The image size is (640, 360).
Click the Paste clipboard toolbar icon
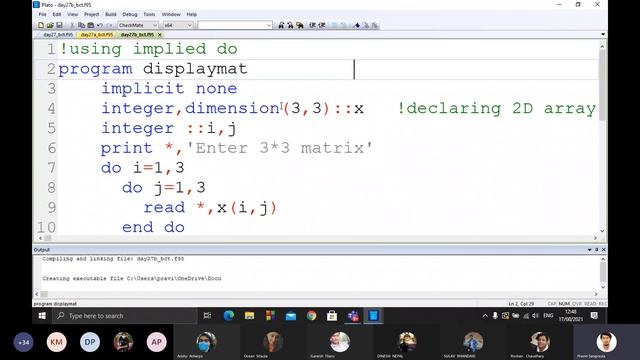(91, 25)
